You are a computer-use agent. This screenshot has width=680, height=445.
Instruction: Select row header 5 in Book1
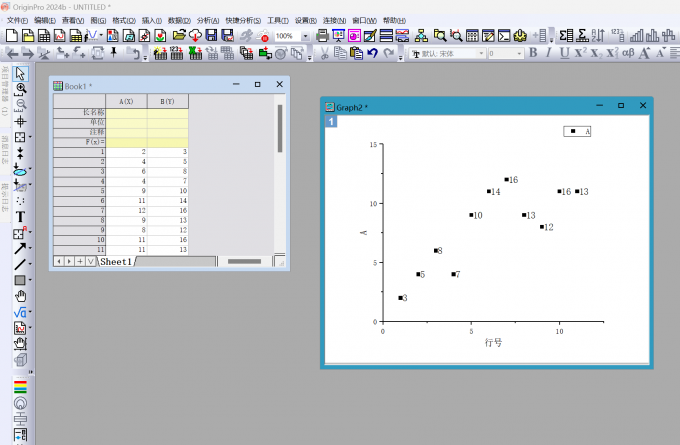pos(79,191)
